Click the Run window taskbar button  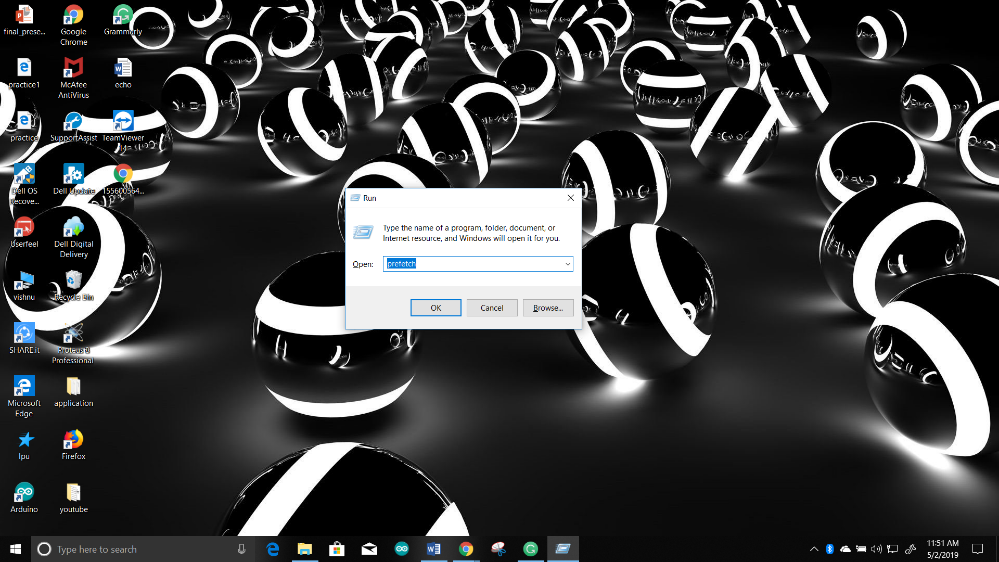[563, 549]
